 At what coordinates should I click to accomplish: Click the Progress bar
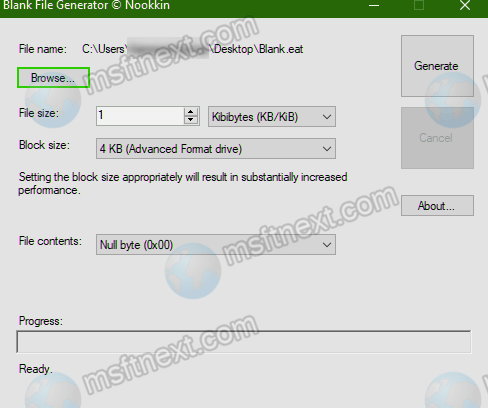[244, 342]
